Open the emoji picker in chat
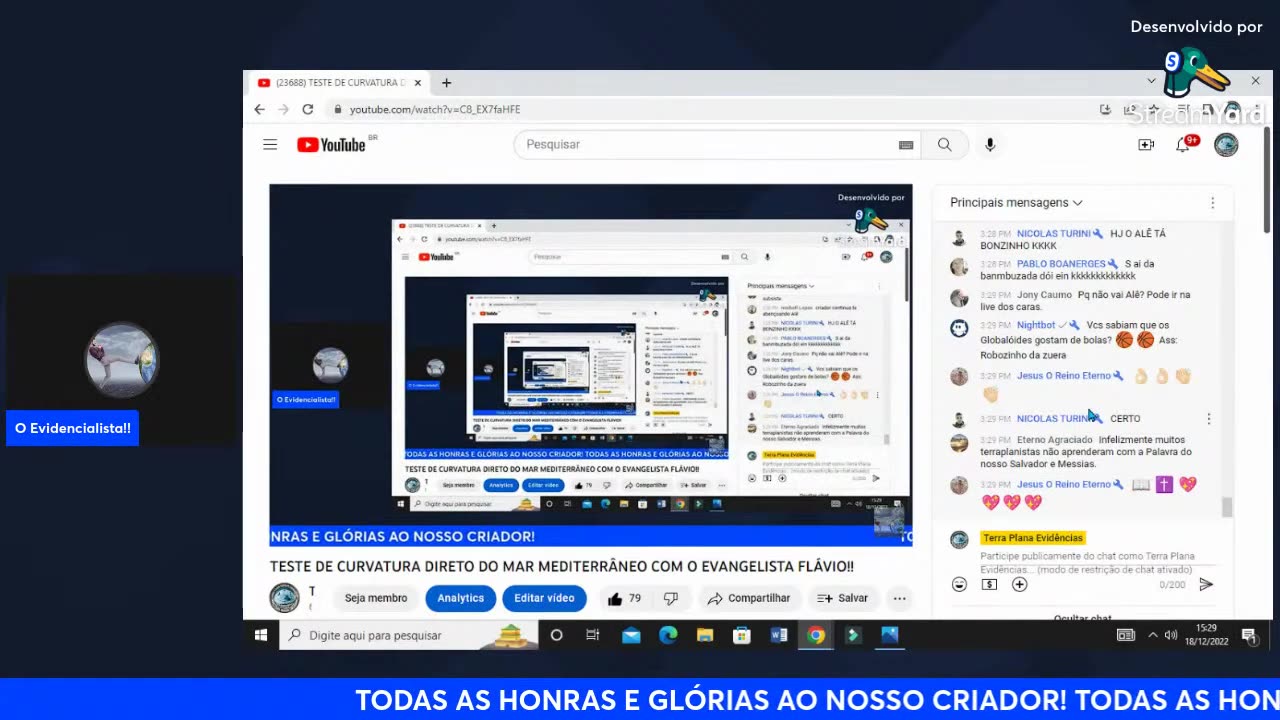 (x=959, y=584)
